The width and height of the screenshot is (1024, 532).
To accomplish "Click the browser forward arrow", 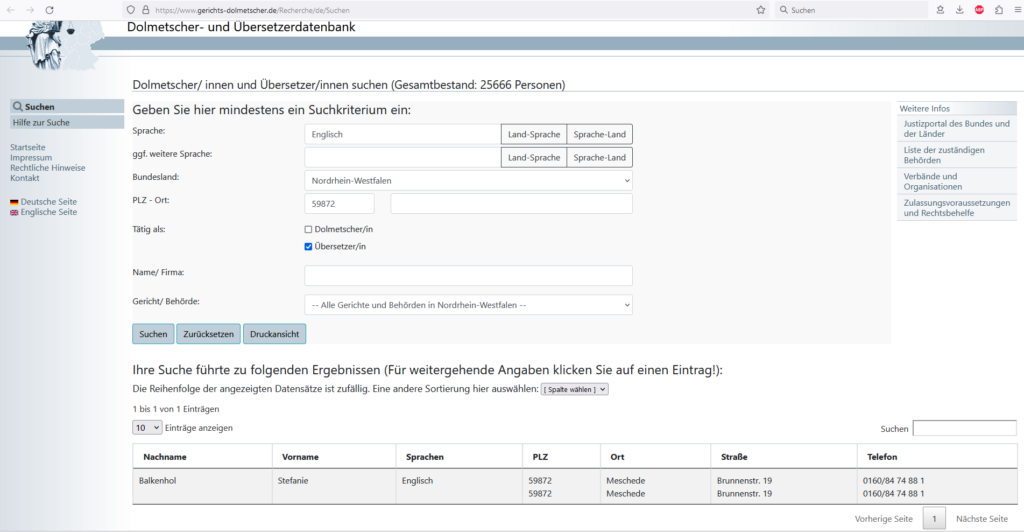I will [x=30, y=10].
